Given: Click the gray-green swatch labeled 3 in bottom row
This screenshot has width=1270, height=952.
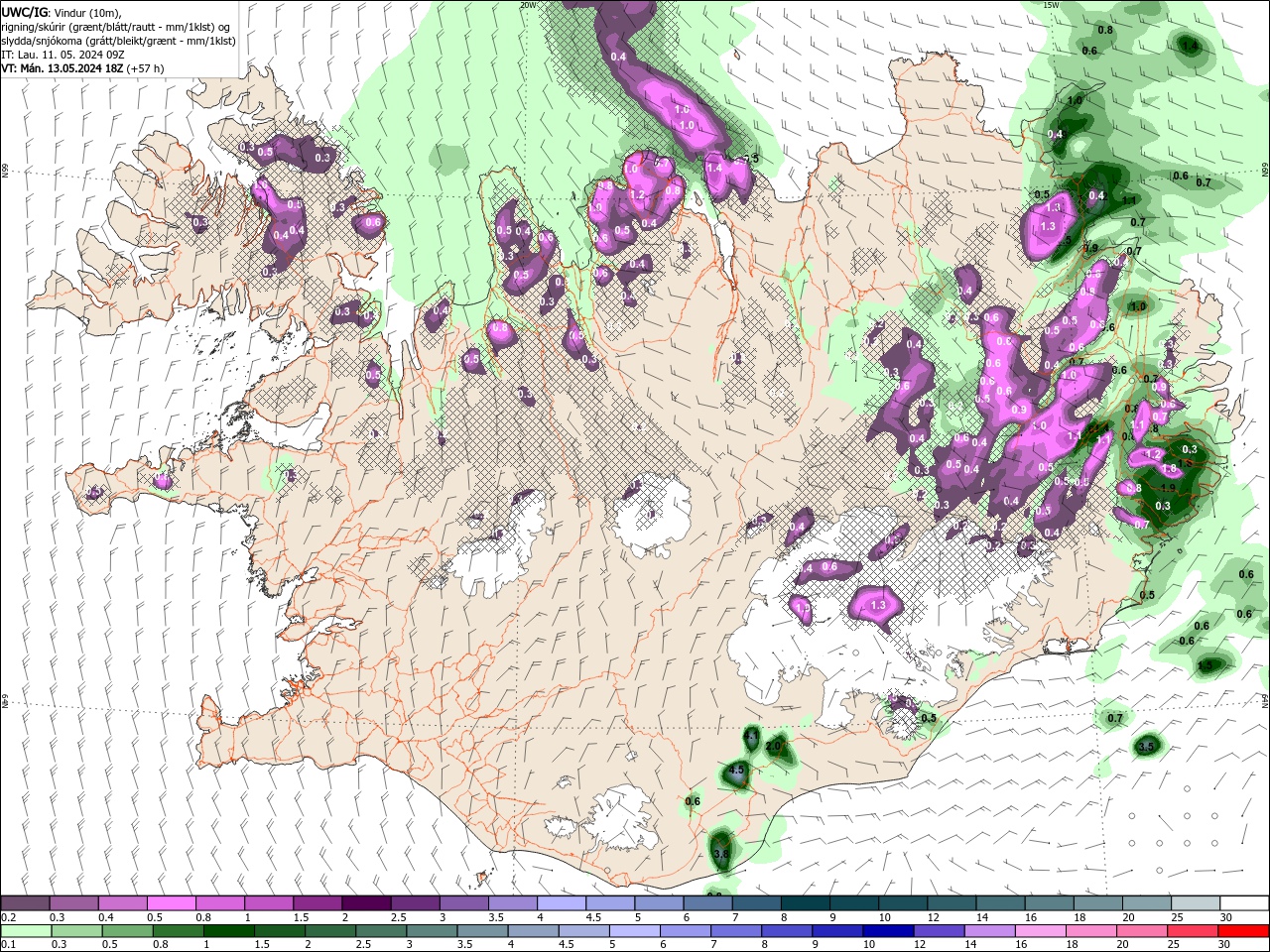Looking at the screenshot, I should [431, 931].
